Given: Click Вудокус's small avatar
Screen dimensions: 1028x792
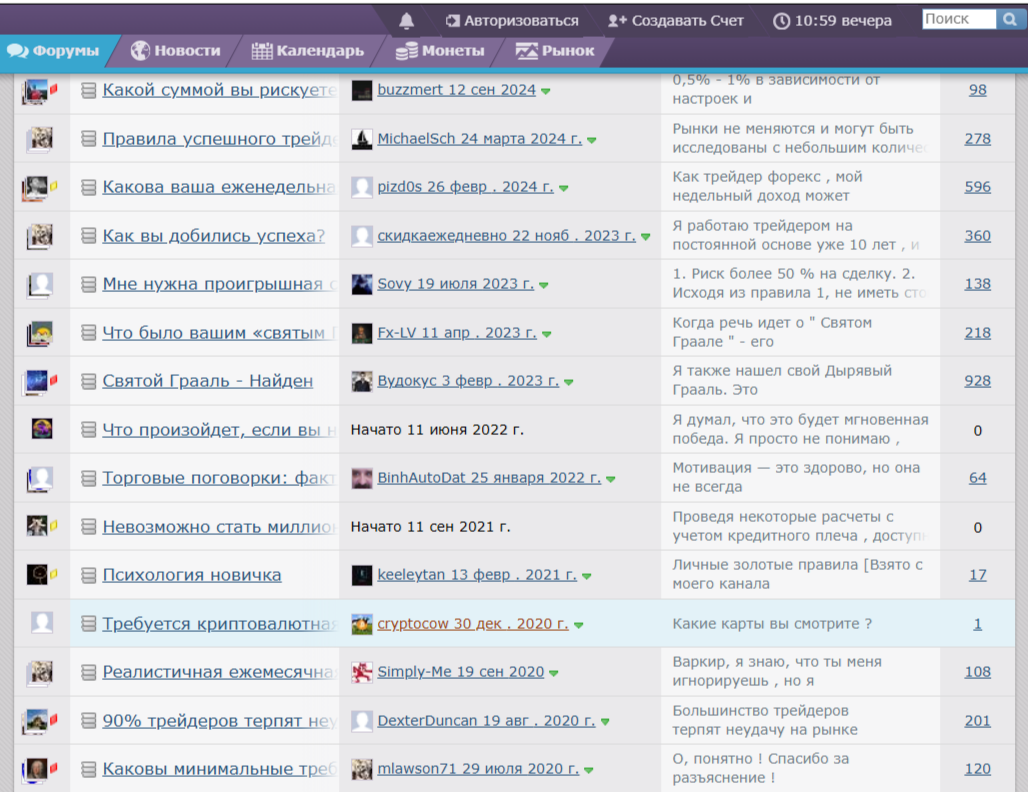Looking at the screenshot, I should pyautogui.click(x=362, y=381).
